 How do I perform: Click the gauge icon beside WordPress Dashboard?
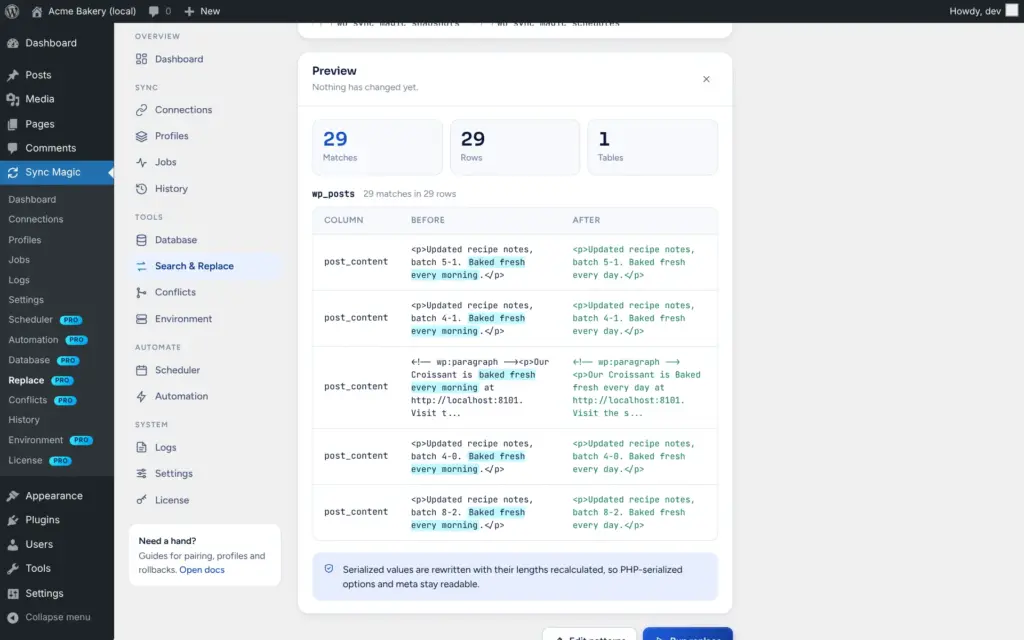click(x=12, y=43)
